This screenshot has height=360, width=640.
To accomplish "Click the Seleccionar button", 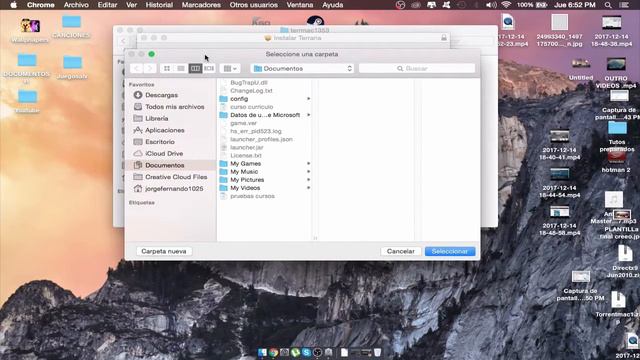I will 450,251.
